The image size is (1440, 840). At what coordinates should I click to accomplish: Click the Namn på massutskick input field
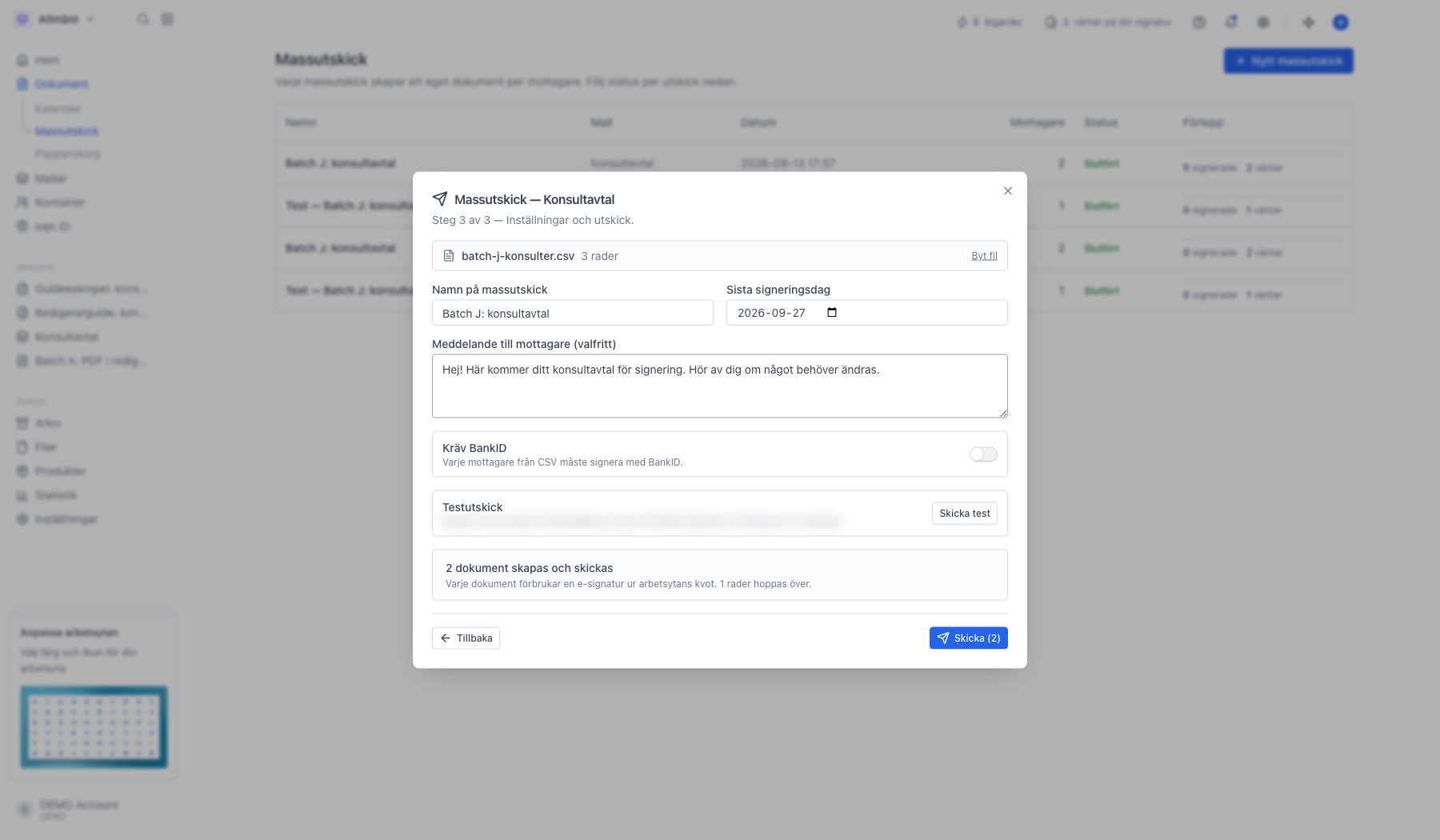click(573, 313)
